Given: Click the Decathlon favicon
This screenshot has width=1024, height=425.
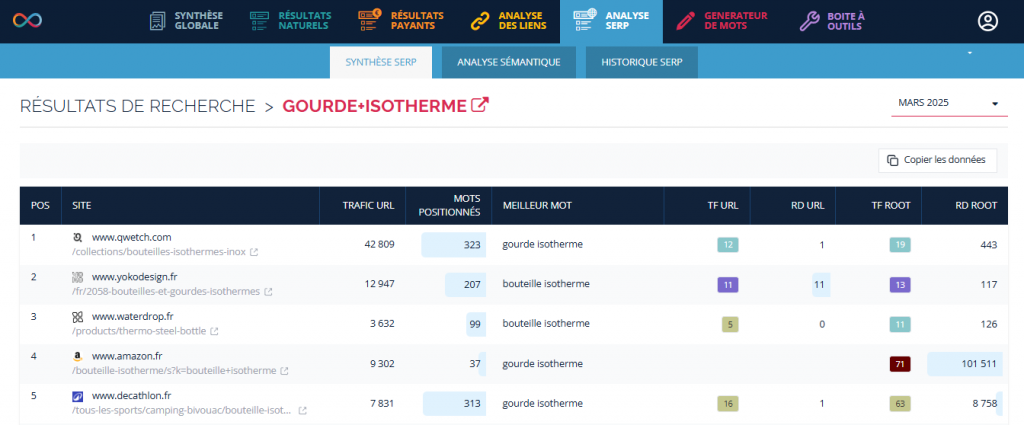Looking at the screenshot, I should [x=78, y=396].
